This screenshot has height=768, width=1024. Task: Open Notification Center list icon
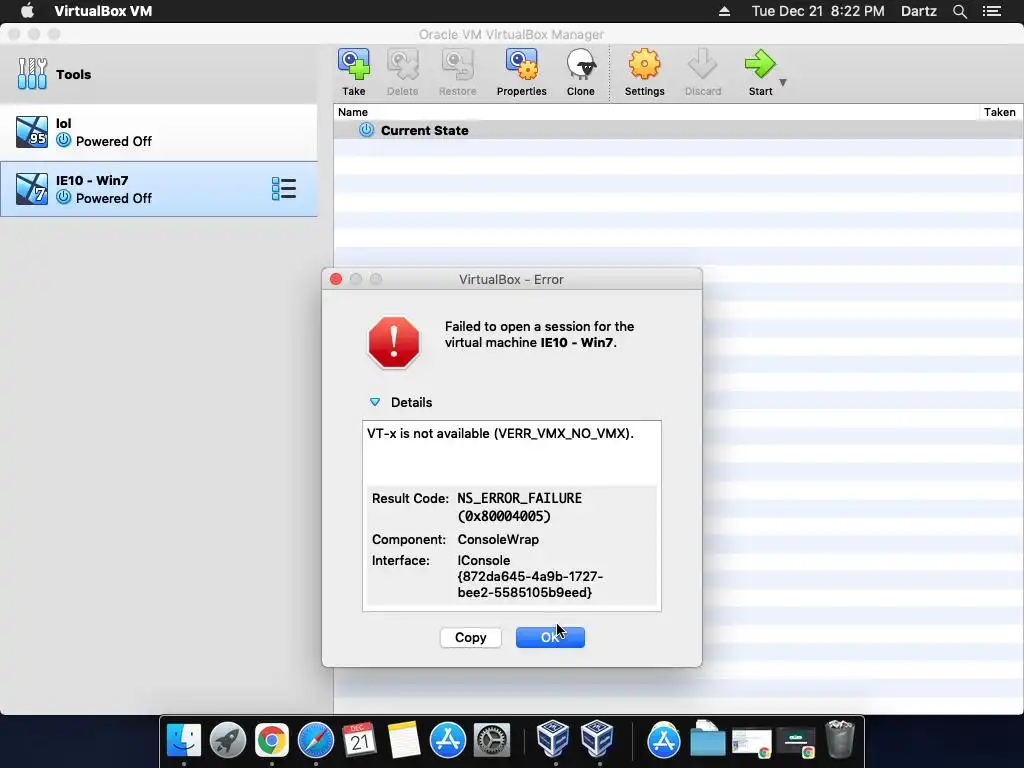[992, 11]
